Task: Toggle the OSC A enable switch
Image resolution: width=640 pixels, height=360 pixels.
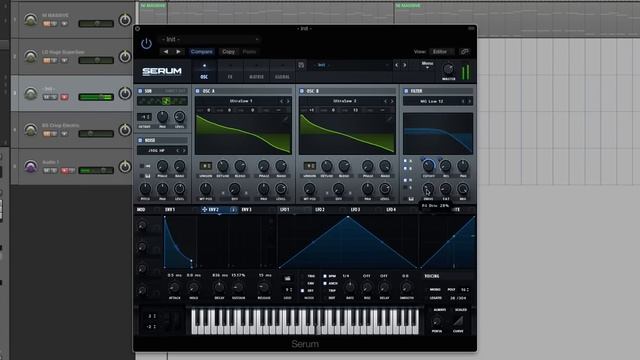Action: (198, 91)
